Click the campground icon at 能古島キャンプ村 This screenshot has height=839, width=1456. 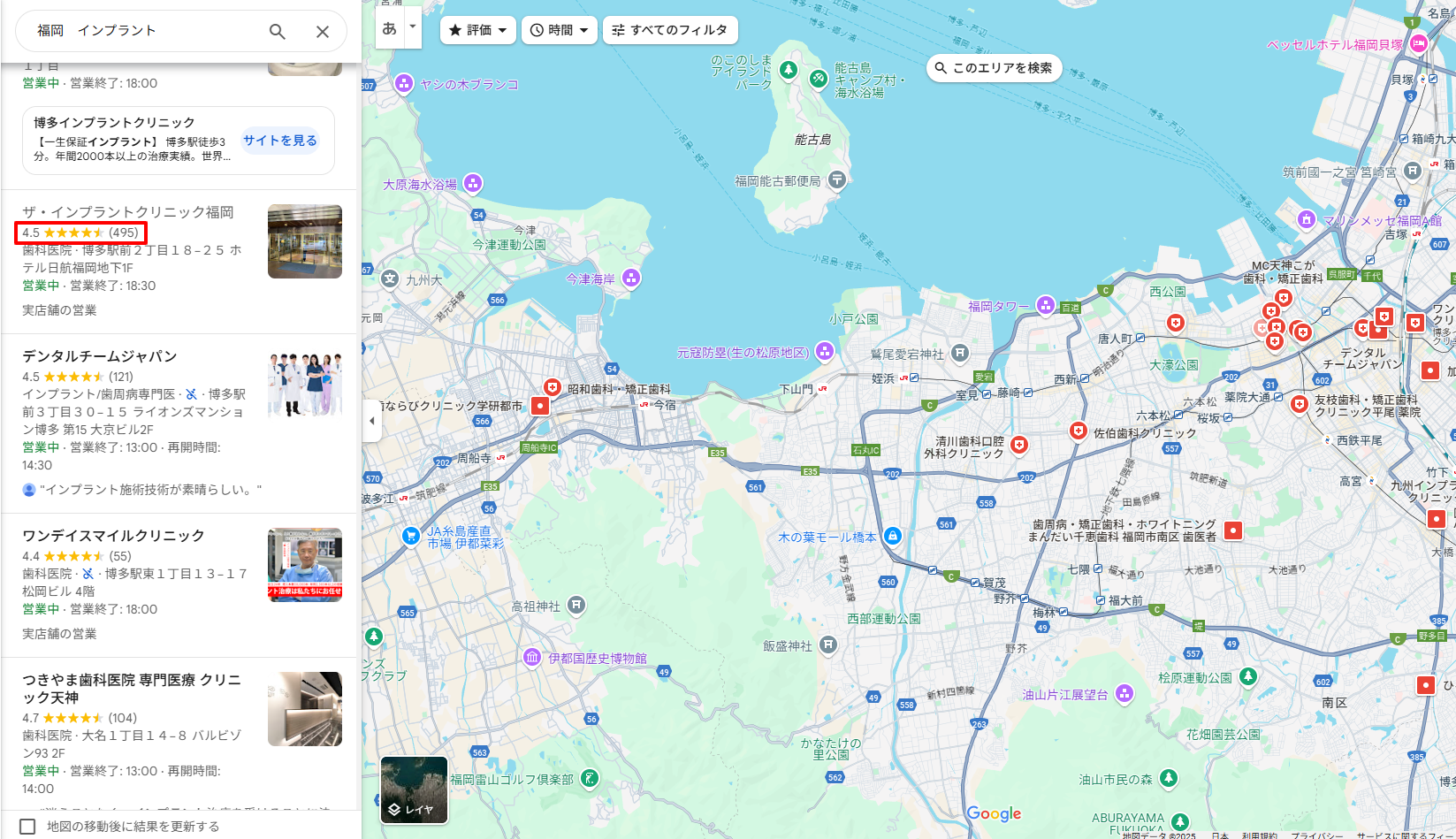(818, 79)
